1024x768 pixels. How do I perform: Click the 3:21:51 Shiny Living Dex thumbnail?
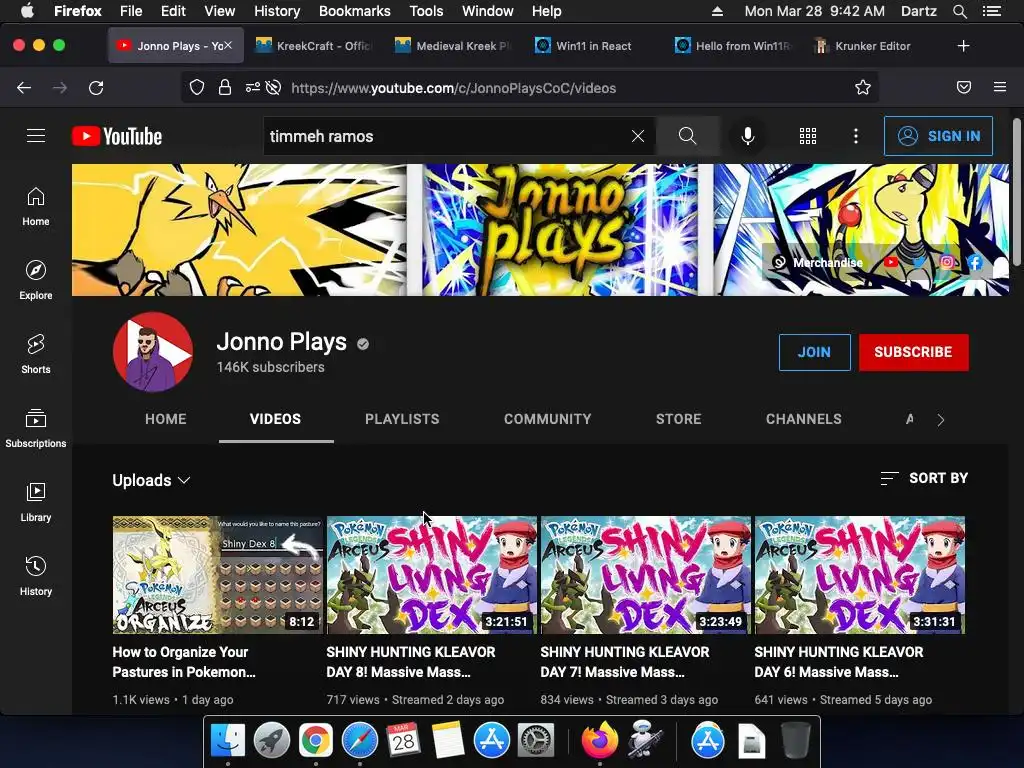(x=431, y=575)
